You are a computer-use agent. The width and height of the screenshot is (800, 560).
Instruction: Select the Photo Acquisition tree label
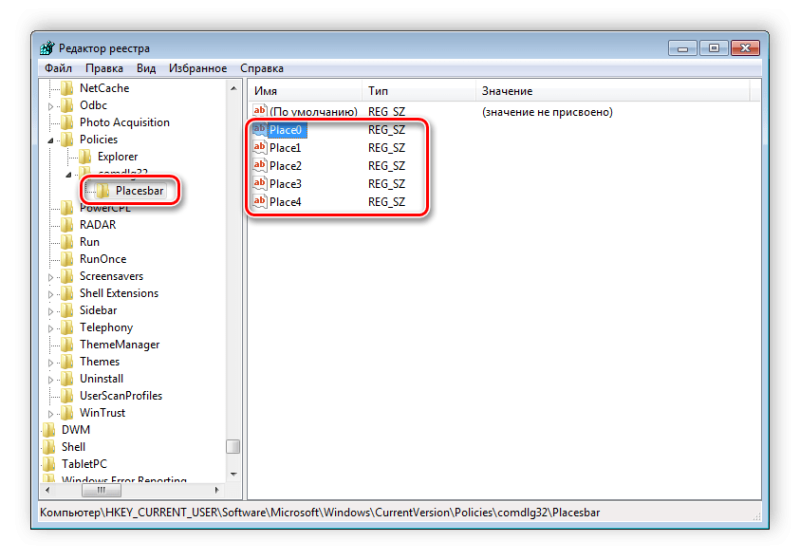pyautogui.click(x=124, y=122)
